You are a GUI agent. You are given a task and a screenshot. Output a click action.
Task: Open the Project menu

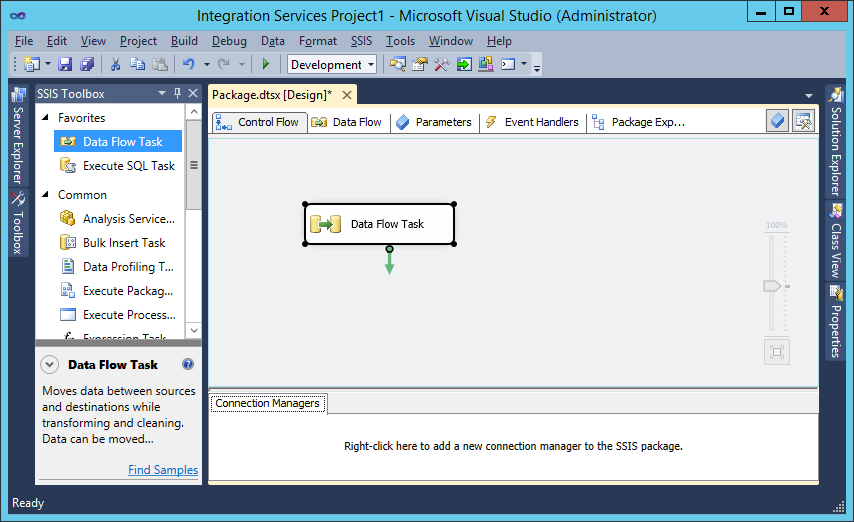138,41
